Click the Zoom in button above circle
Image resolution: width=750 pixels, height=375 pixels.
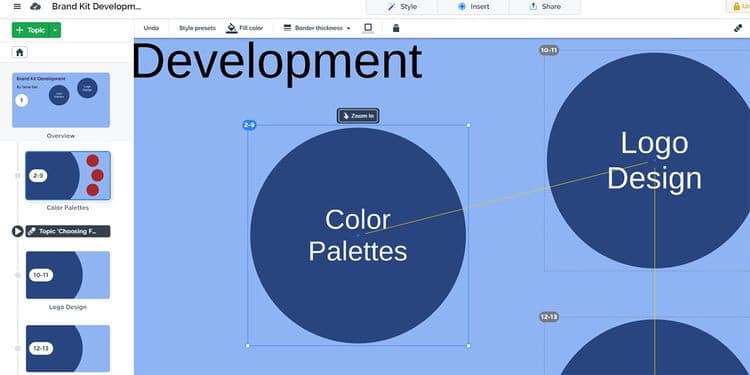pos(358,116)
